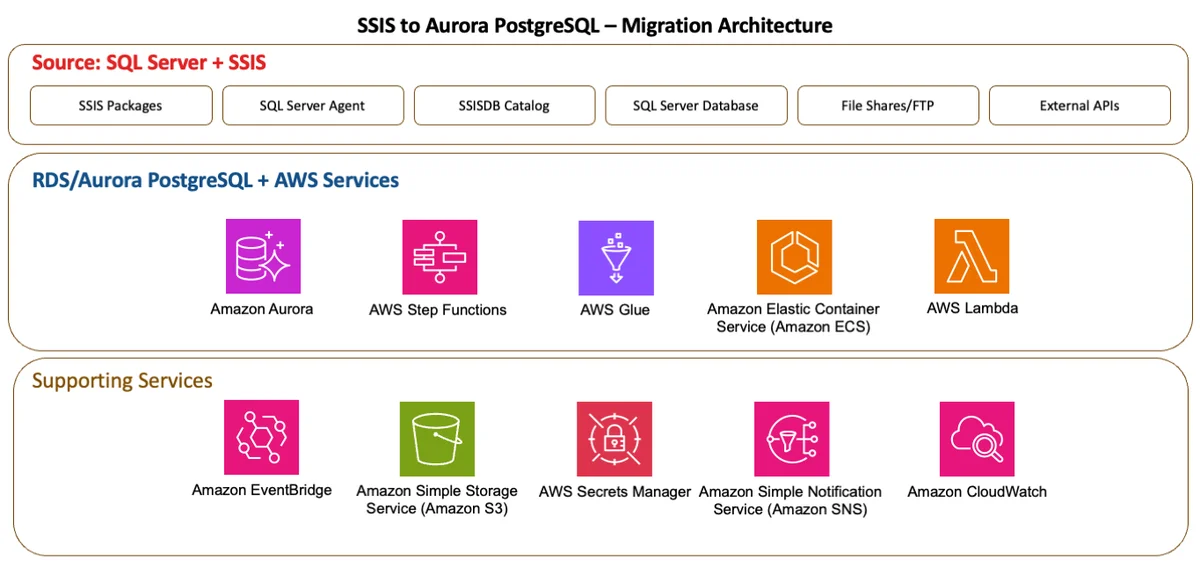The image size is (1200, 582).
Task: Click the 'Source: SQL Server + SSIS' heading
Action: pos(149,63)
